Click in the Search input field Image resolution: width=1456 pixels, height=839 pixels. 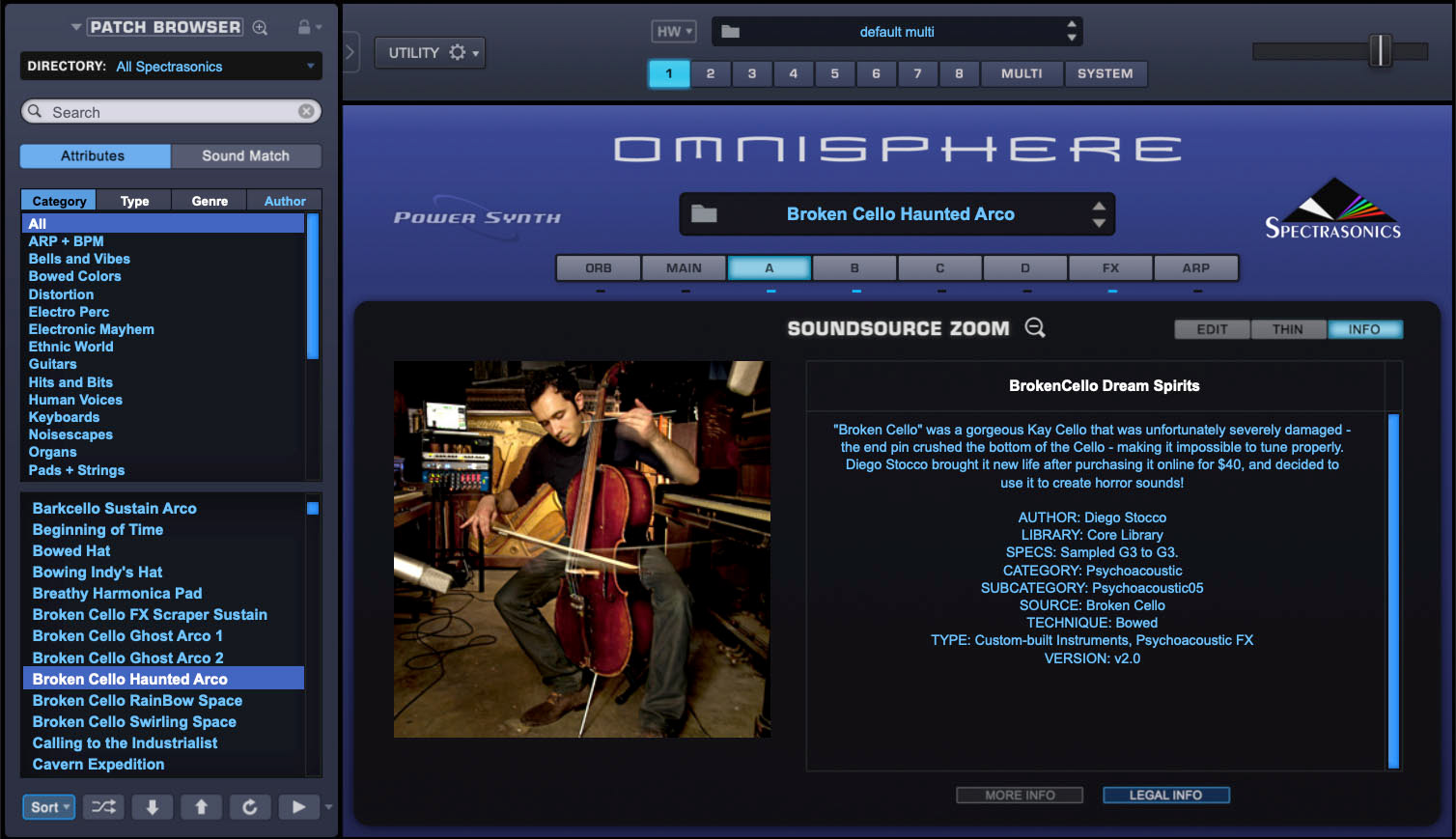click(x=171, y=111)
